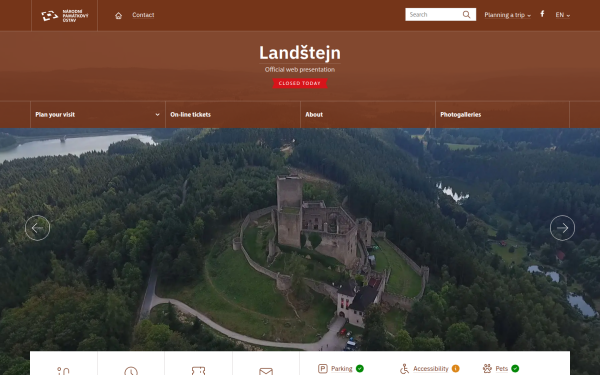
Task: Click the green check beside Pets
Action: [x=515, y=368]
